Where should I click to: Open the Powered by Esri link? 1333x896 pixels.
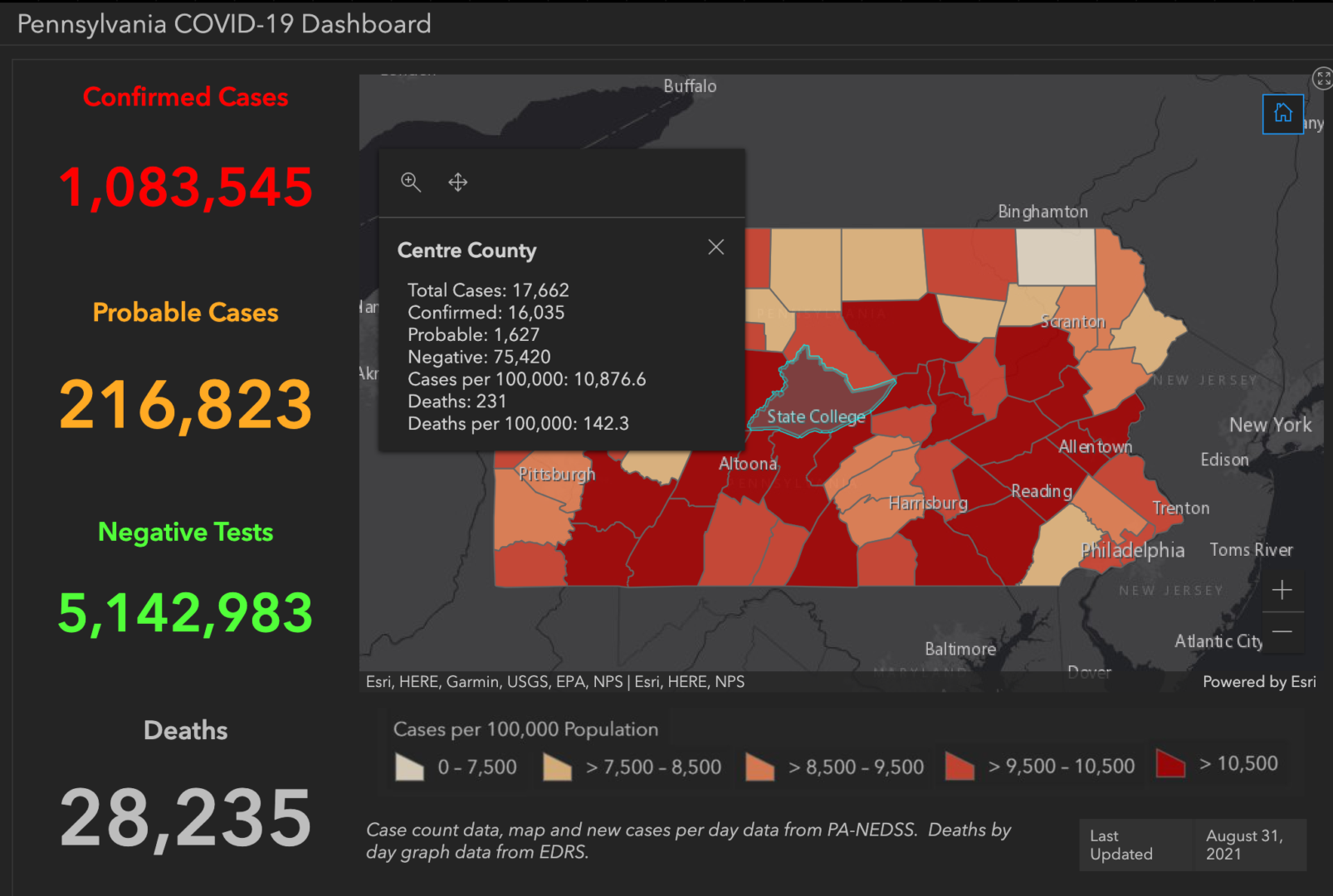pos(1258,681)
